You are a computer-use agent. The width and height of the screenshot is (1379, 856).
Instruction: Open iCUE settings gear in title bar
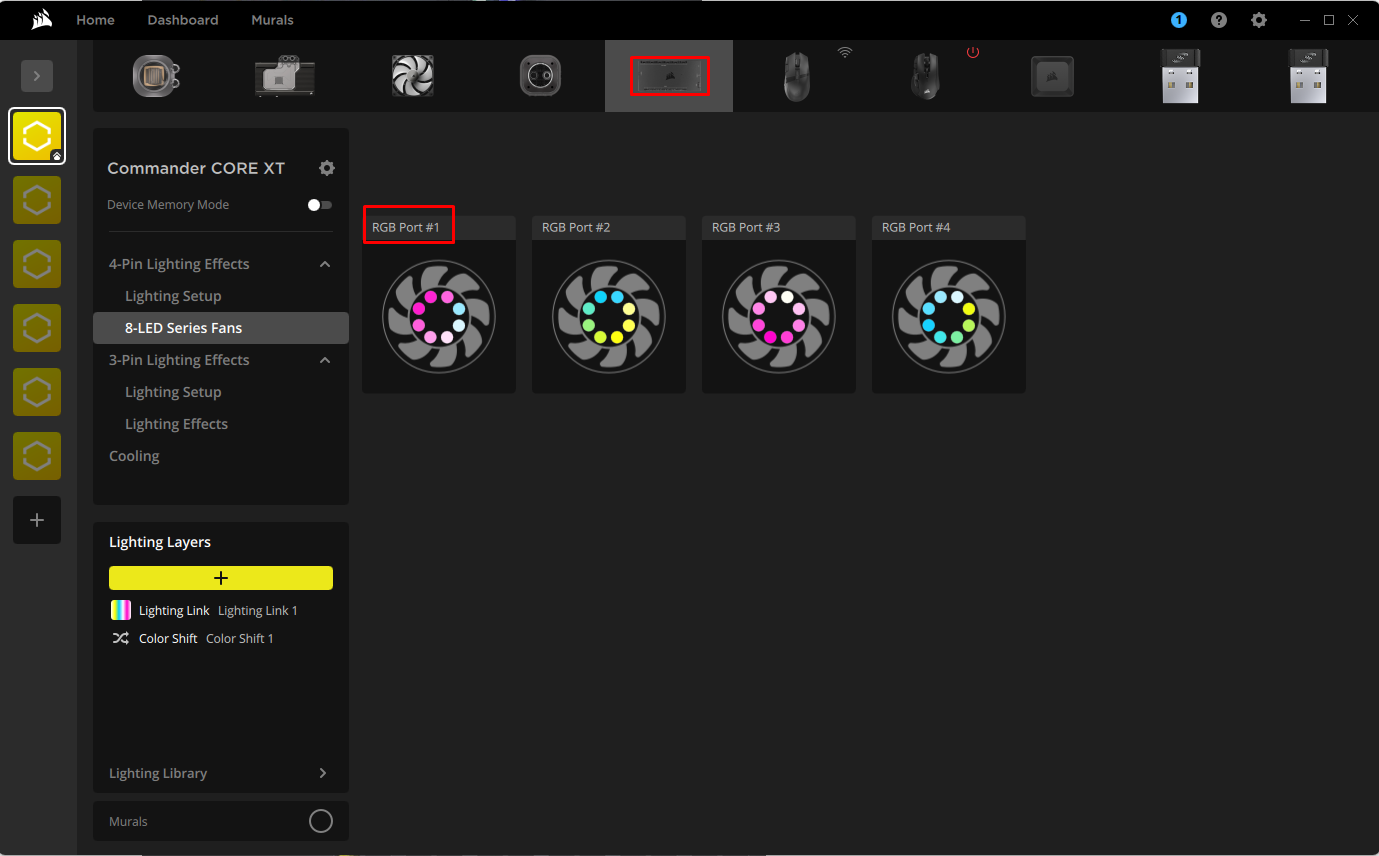[1259, 20]
